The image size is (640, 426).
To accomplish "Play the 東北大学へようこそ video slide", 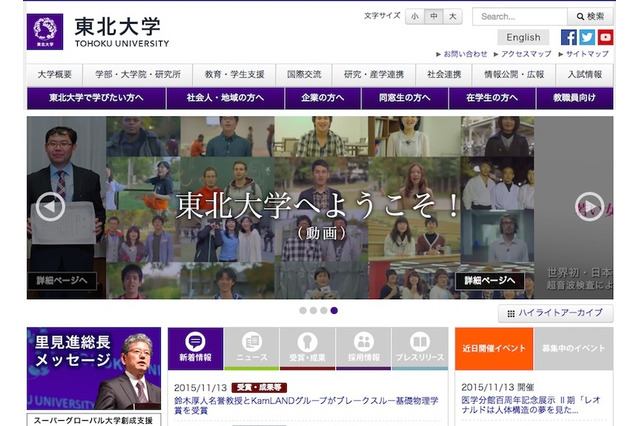I will [x=320, y=208].
